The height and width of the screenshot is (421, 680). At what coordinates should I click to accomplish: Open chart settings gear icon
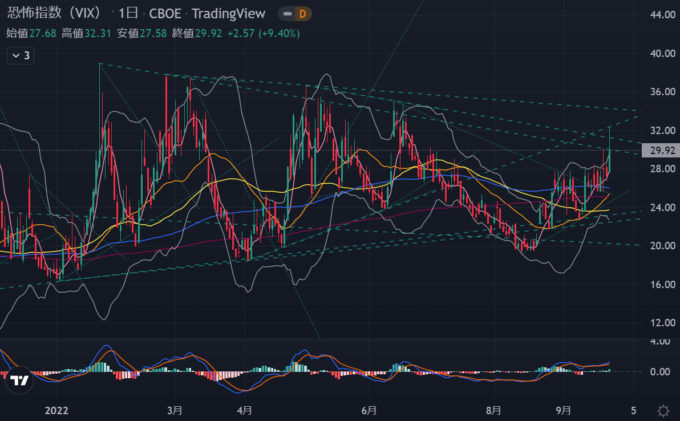tap(663, 410)
